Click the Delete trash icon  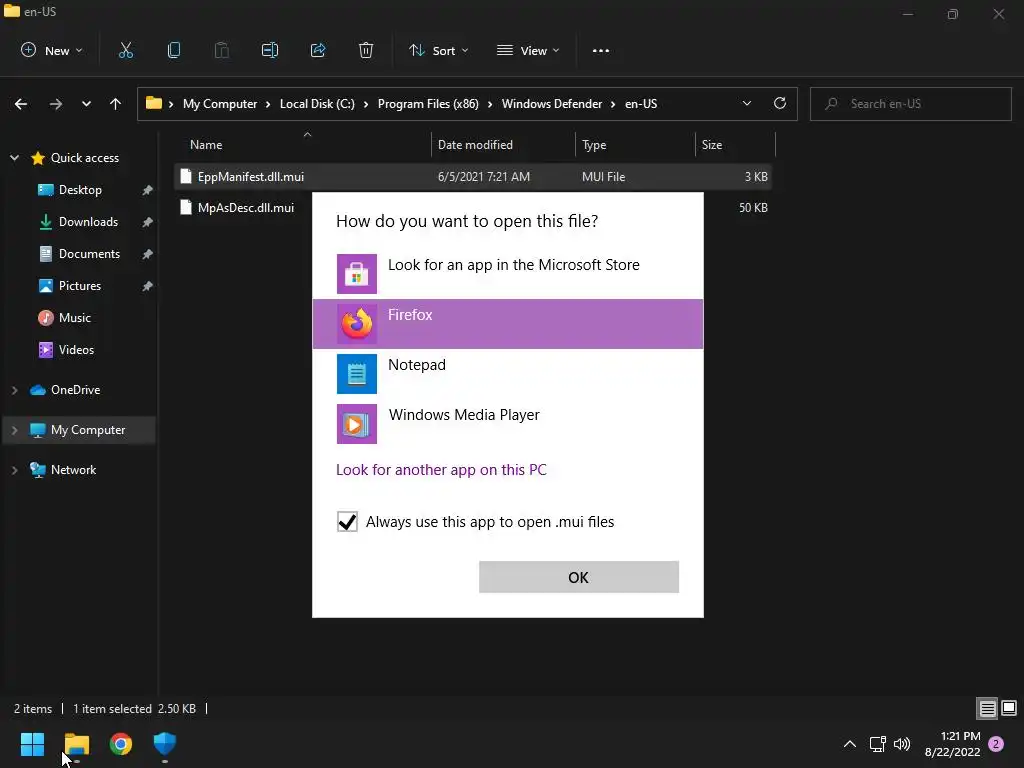(x=366, y=50)
